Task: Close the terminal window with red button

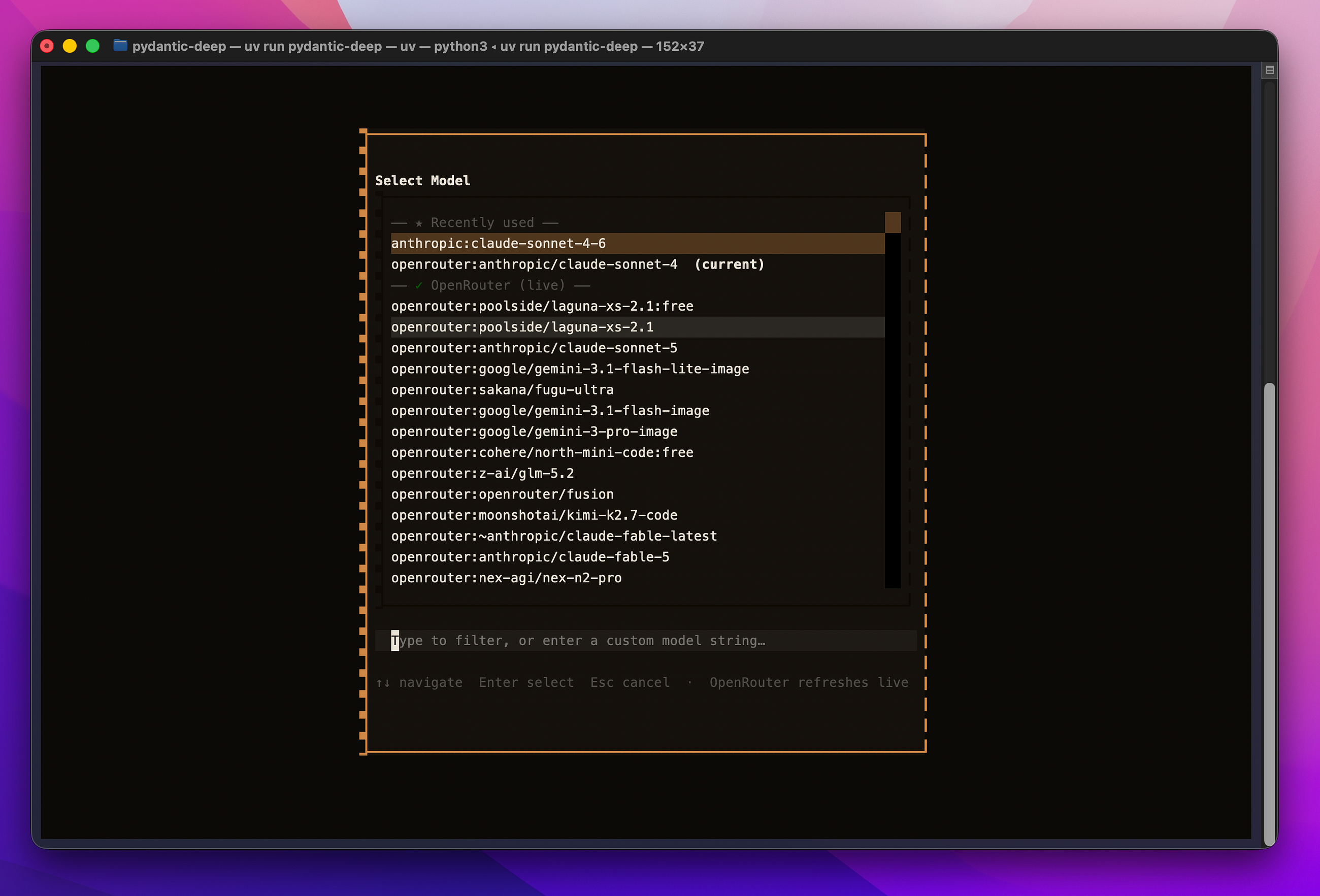Action: tap(47, 46)
